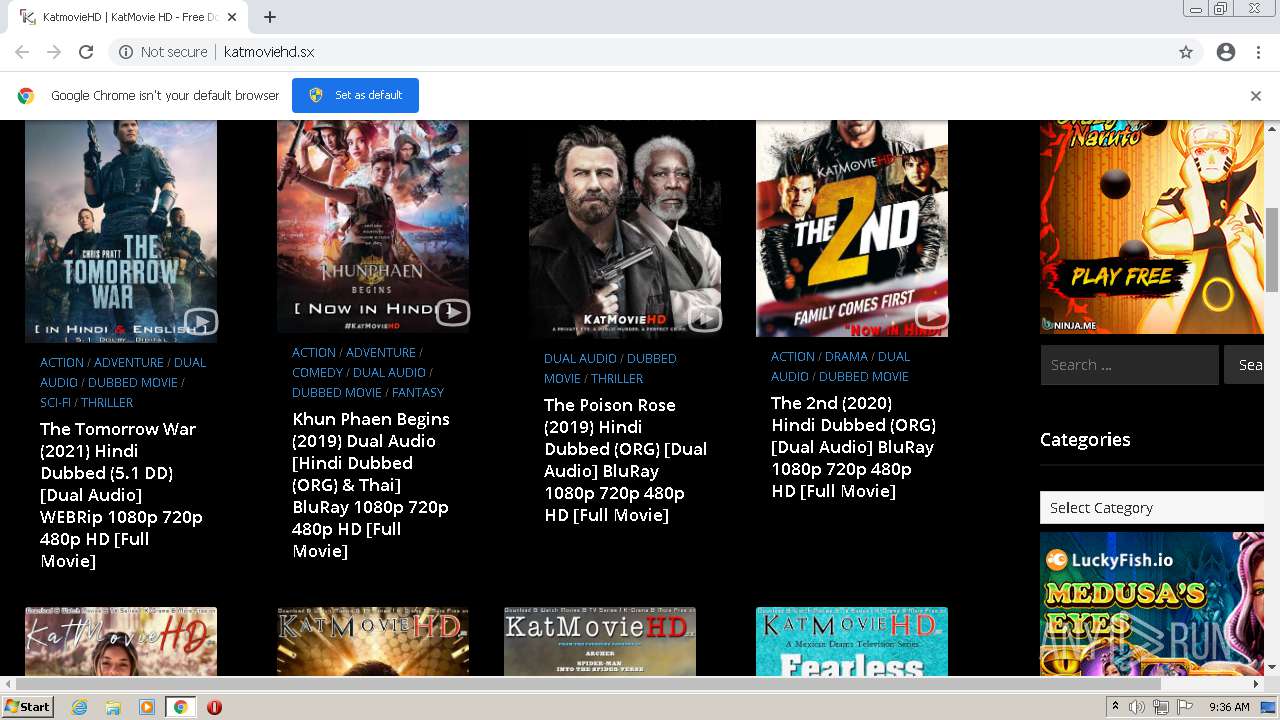
Task: Expand the Select Category dropdown
Action: (1152, 508)
